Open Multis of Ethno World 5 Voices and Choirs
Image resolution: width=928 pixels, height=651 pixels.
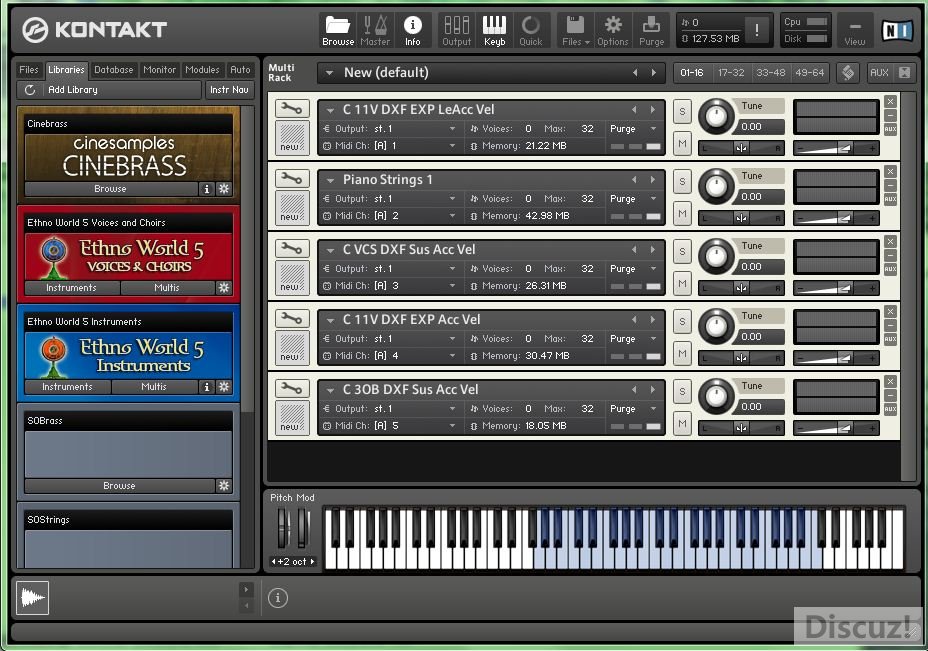167,288
